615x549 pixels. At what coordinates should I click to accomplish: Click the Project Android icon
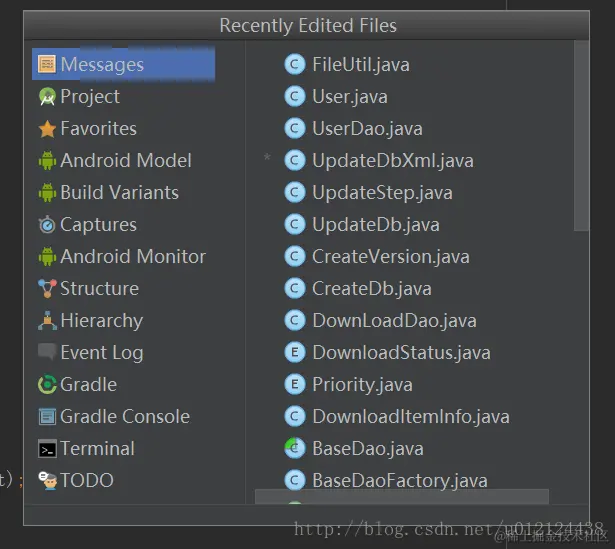(47, 96)
